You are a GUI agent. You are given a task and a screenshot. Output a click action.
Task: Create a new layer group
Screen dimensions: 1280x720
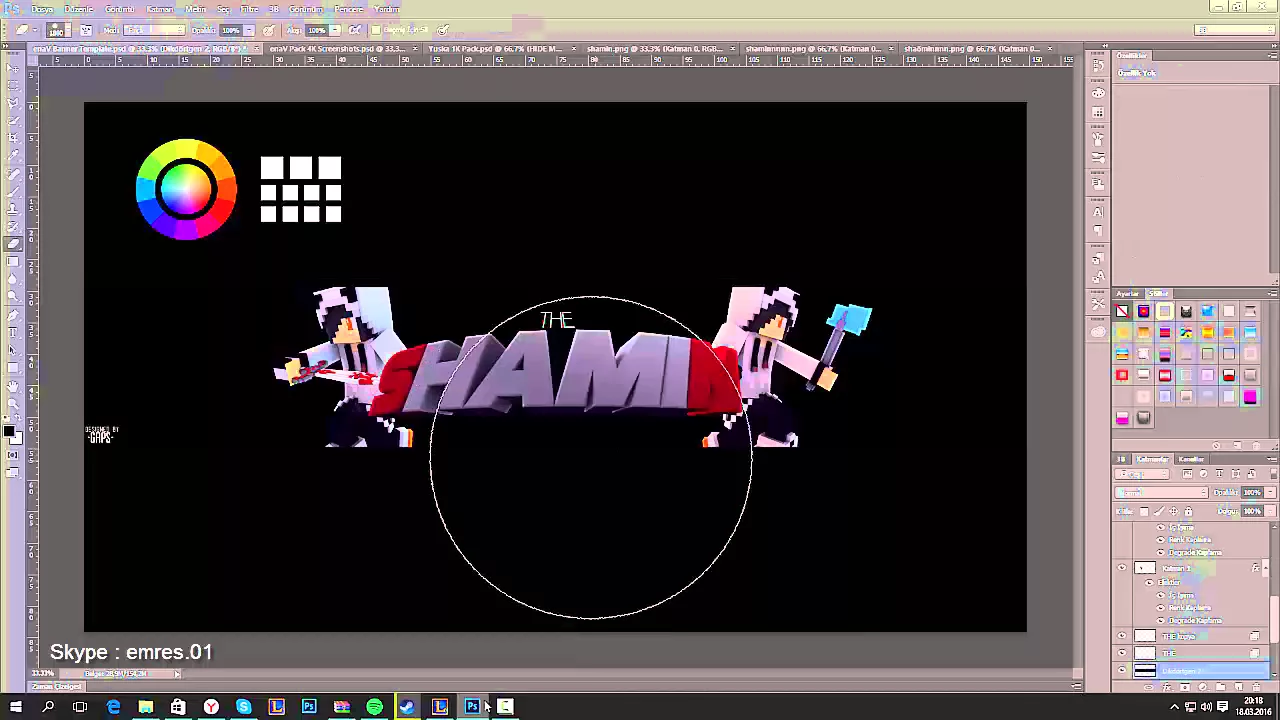point(1220,687)
